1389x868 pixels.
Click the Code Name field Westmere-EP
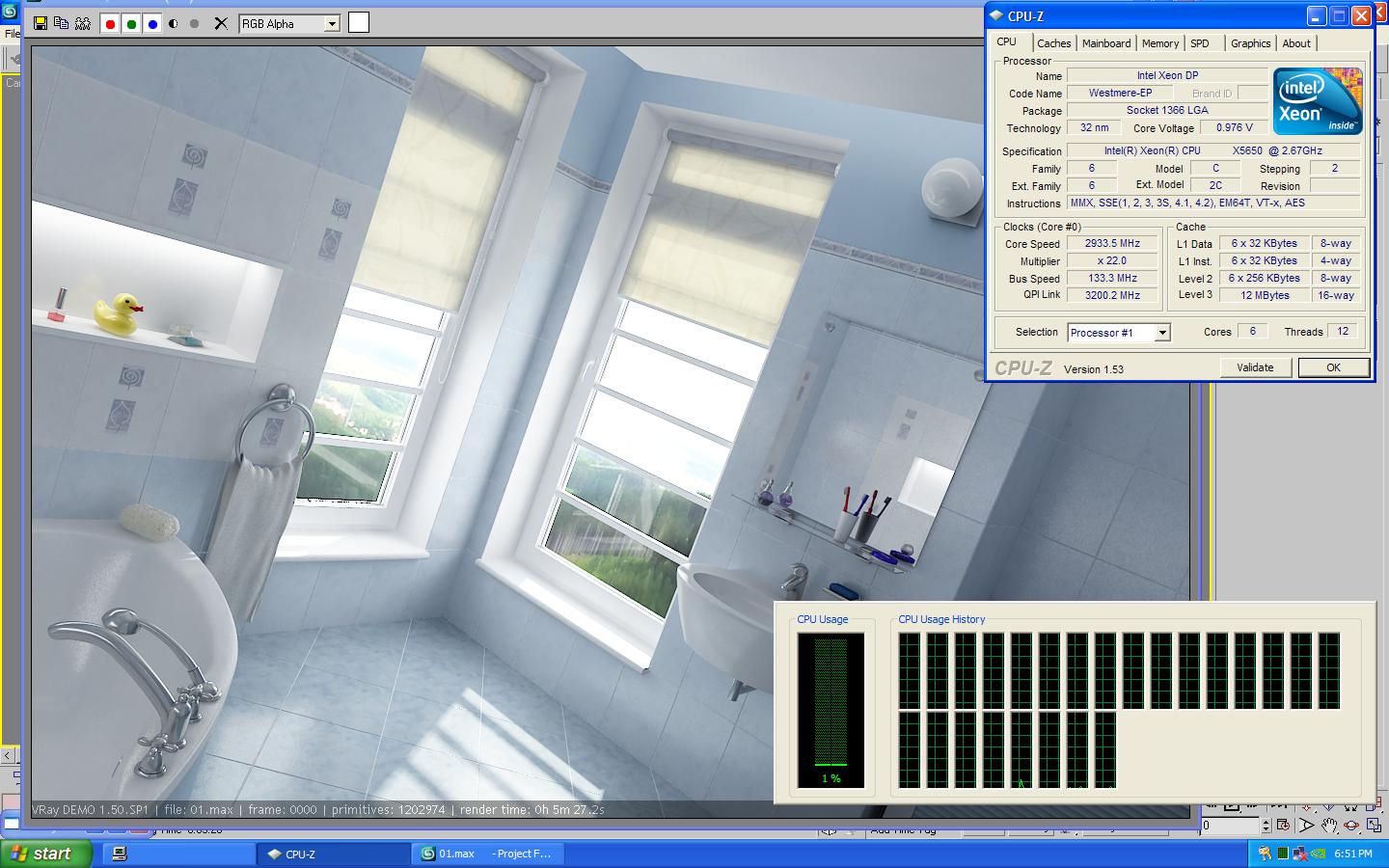click(1120, 94)
